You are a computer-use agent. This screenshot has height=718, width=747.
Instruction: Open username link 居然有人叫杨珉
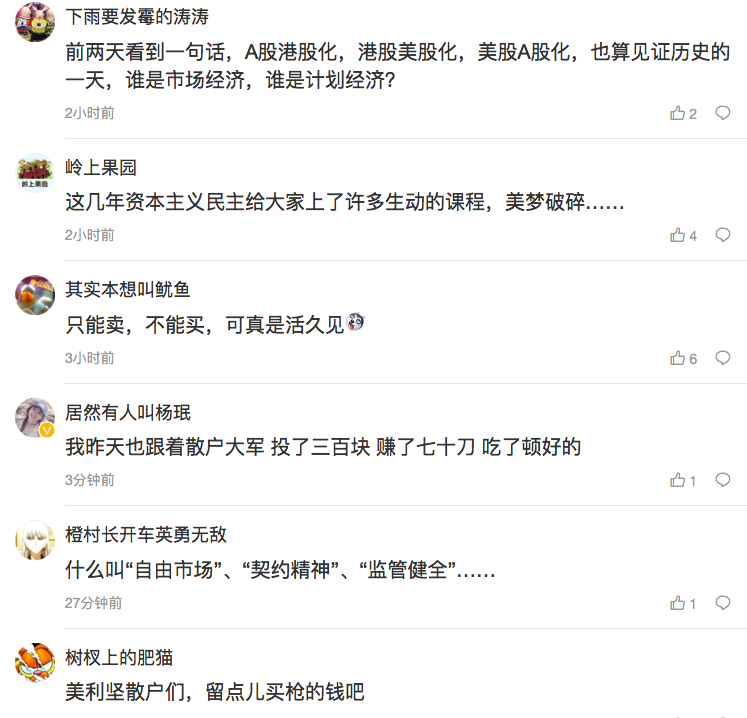pyautogui.click(x=128, y=413)
